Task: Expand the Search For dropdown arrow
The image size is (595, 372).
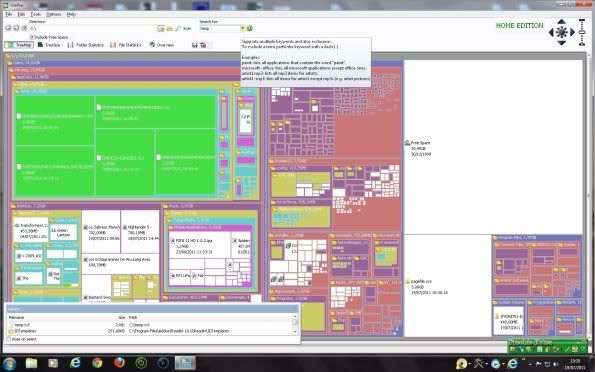Action: tap(242, 28)
